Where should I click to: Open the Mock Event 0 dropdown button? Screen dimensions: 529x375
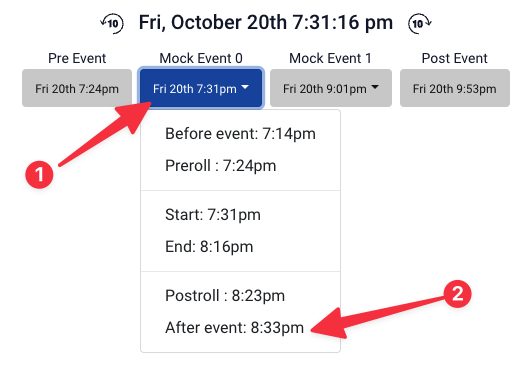[201, 88]
